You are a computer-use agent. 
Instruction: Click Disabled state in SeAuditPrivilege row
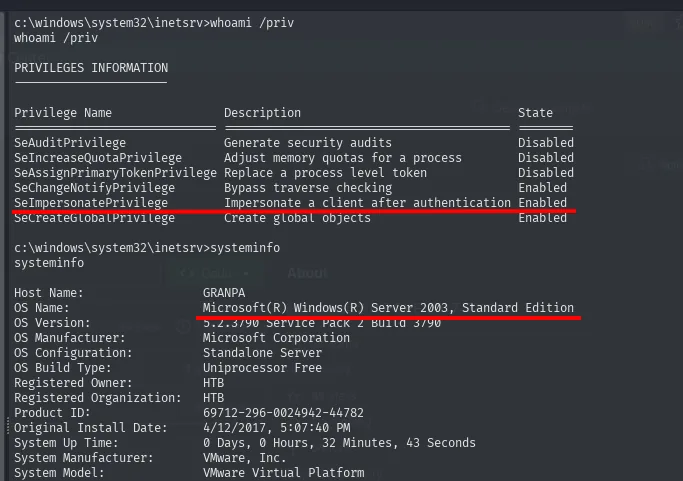pyautogui.click(x=546, y=143)
